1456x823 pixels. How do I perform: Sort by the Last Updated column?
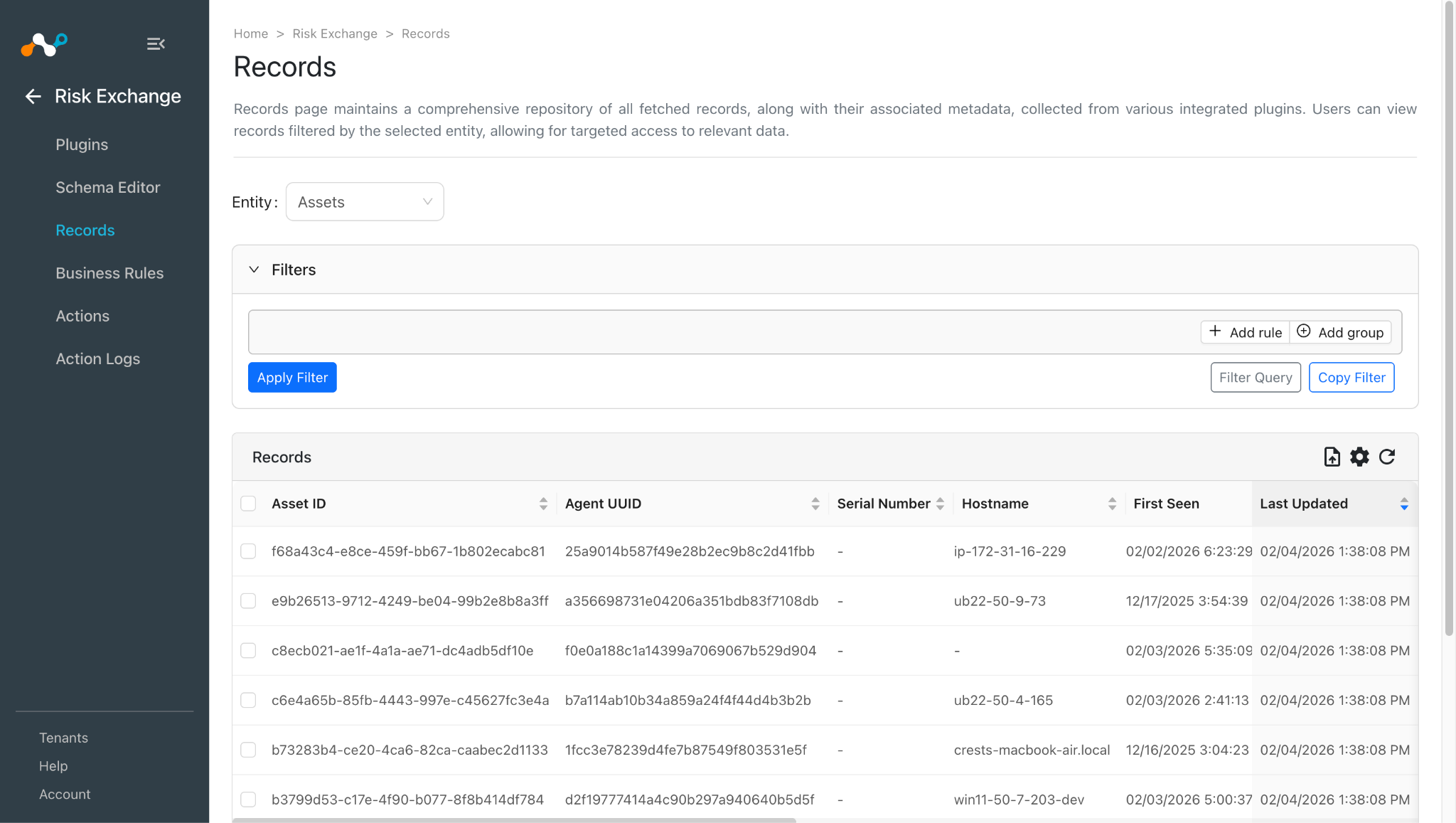coord(1404,504)
